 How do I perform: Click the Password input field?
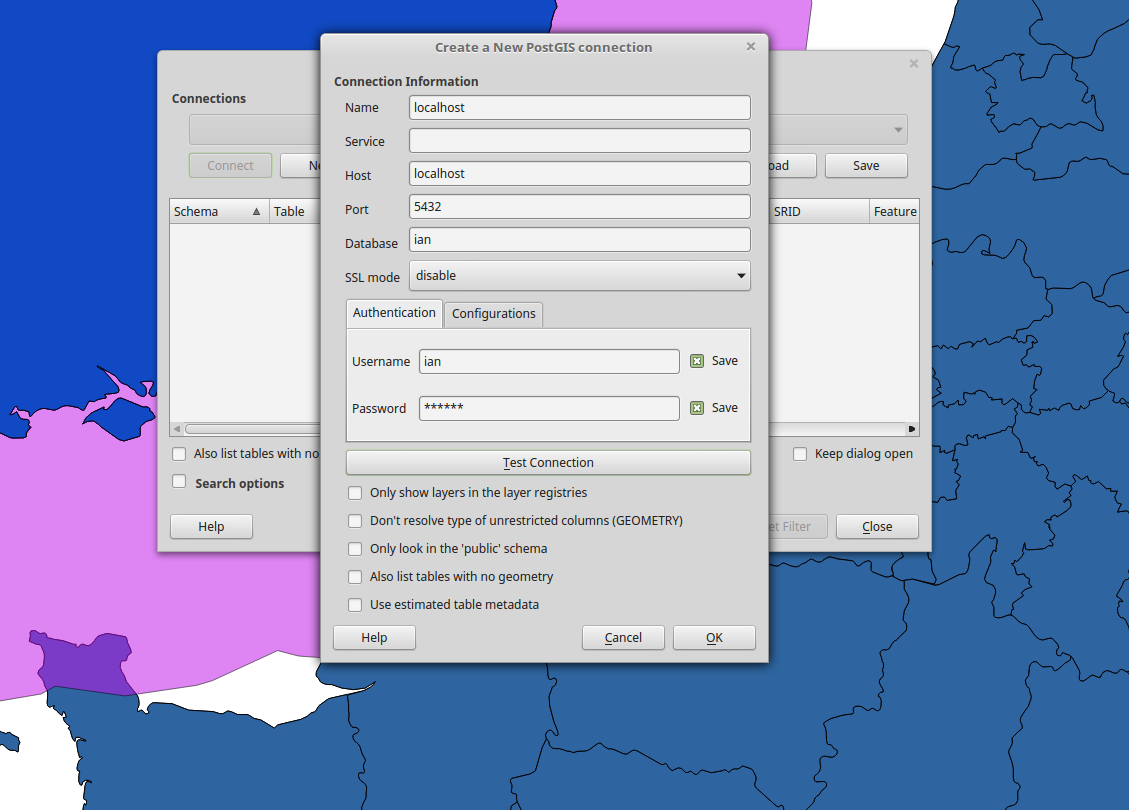pyautogui.click(x=549, y=408)
